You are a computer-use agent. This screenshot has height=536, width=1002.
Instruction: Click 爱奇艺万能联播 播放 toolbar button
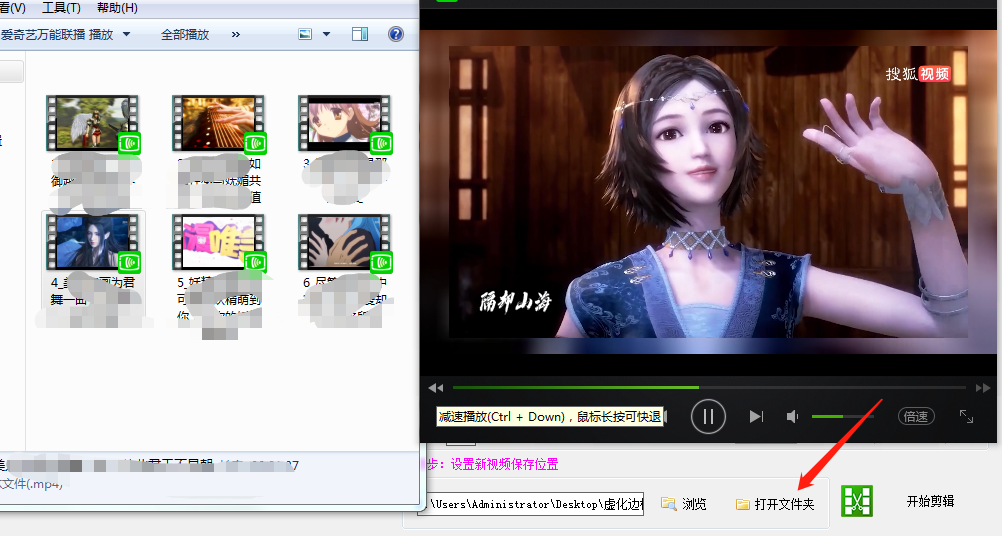coord(57,34)
